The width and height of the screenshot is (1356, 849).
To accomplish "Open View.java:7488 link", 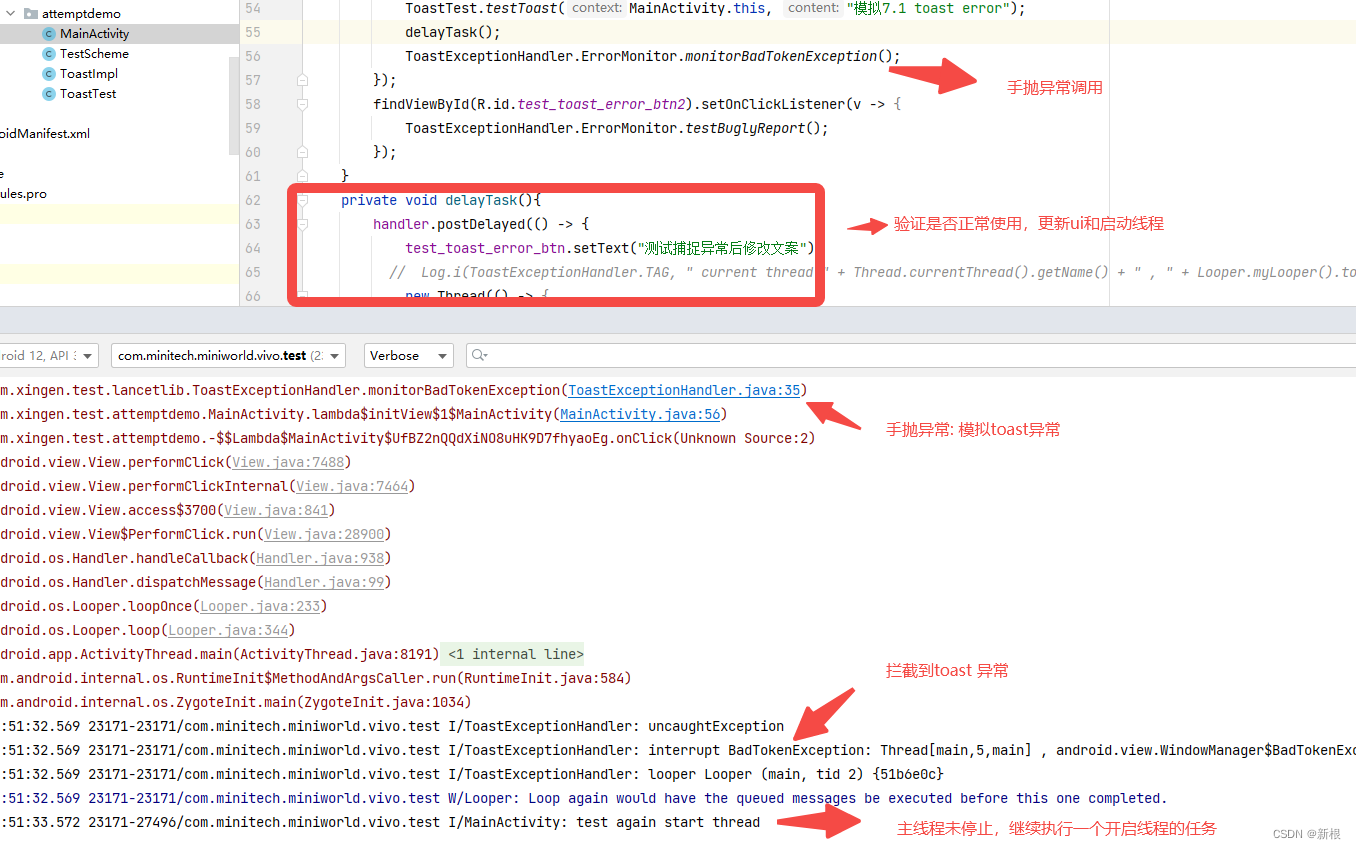I will pos(288,462).
